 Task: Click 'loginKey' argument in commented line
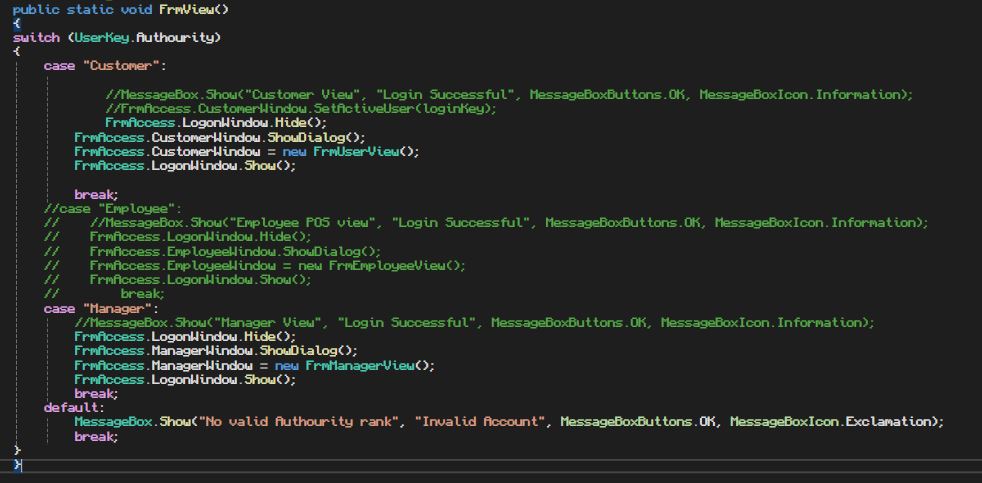tap(453, 108)
